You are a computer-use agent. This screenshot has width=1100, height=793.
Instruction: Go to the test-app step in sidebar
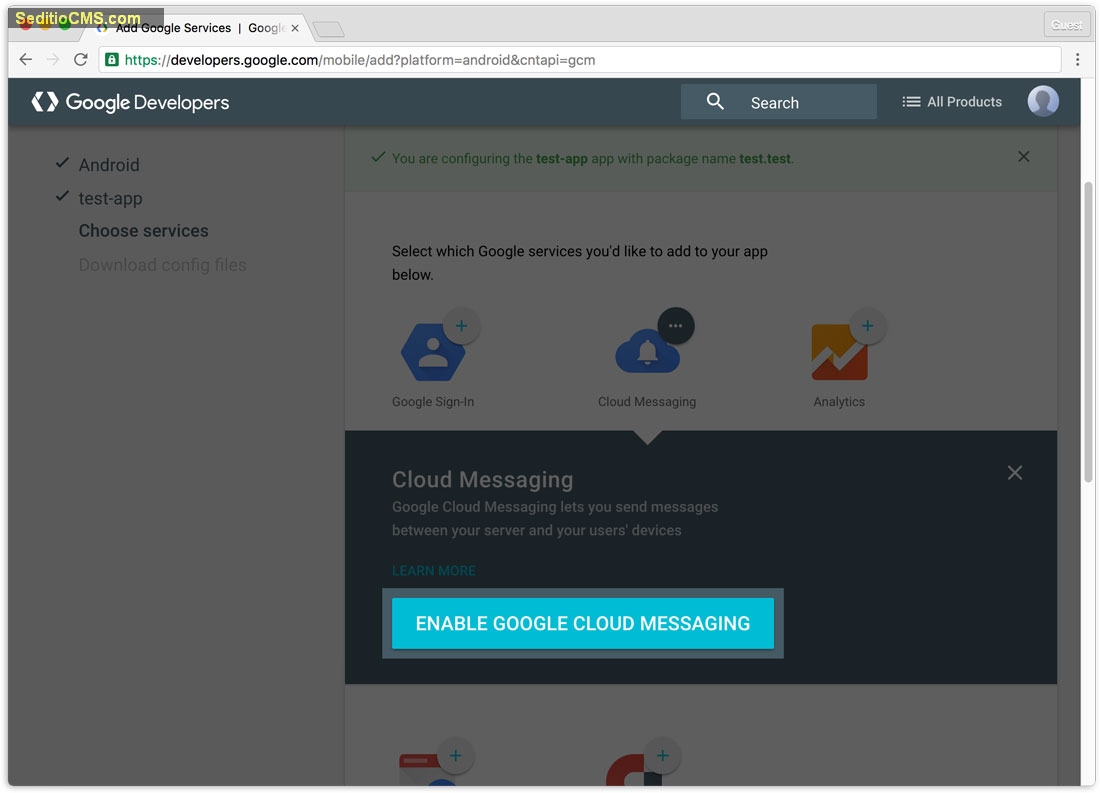coord(110,199)
